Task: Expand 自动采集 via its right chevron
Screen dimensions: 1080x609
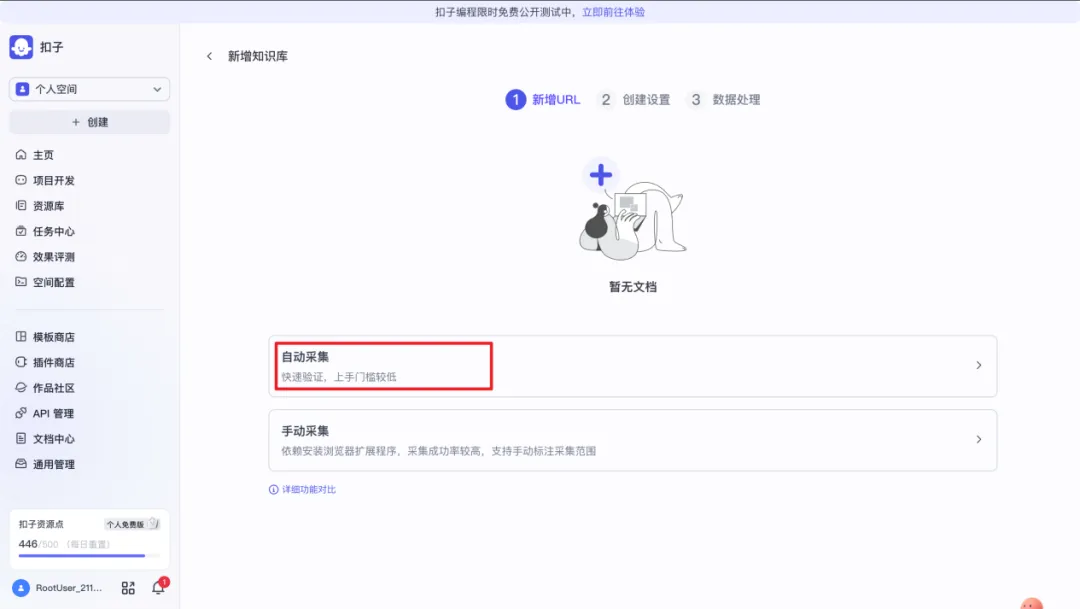Action: 978,365
